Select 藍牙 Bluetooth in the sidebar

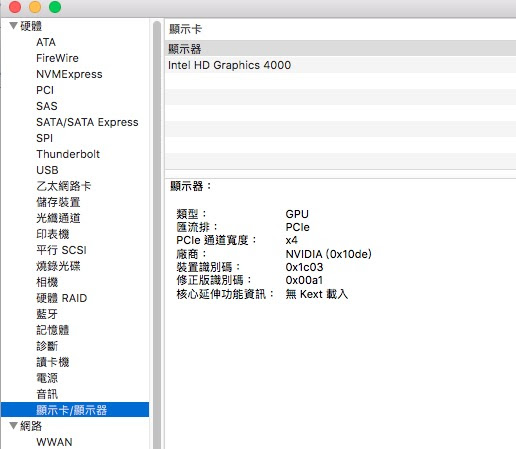pyautogui.click(x=47, y=314)
